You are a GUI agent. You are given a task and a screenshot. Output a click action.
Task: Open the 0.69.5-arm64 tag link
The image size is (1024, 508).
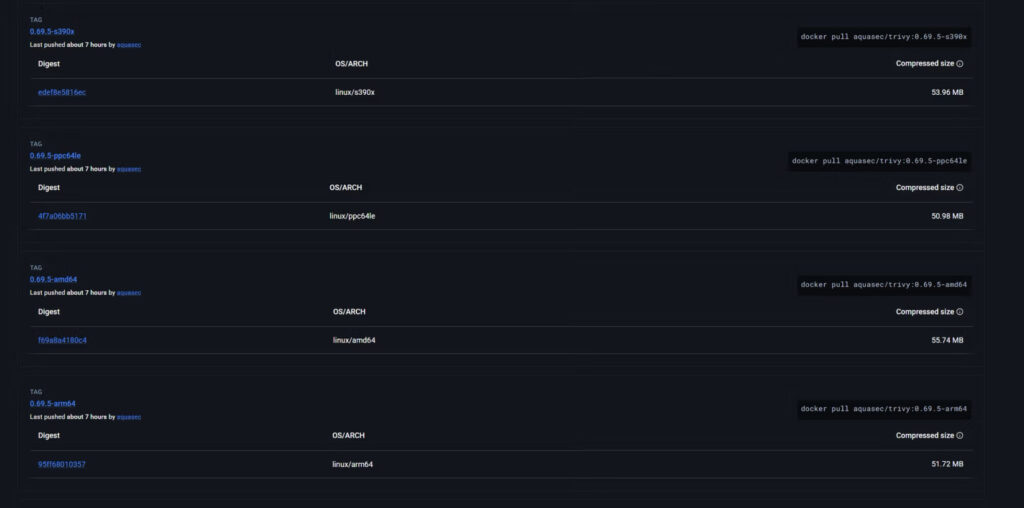(x=53, y=404)
